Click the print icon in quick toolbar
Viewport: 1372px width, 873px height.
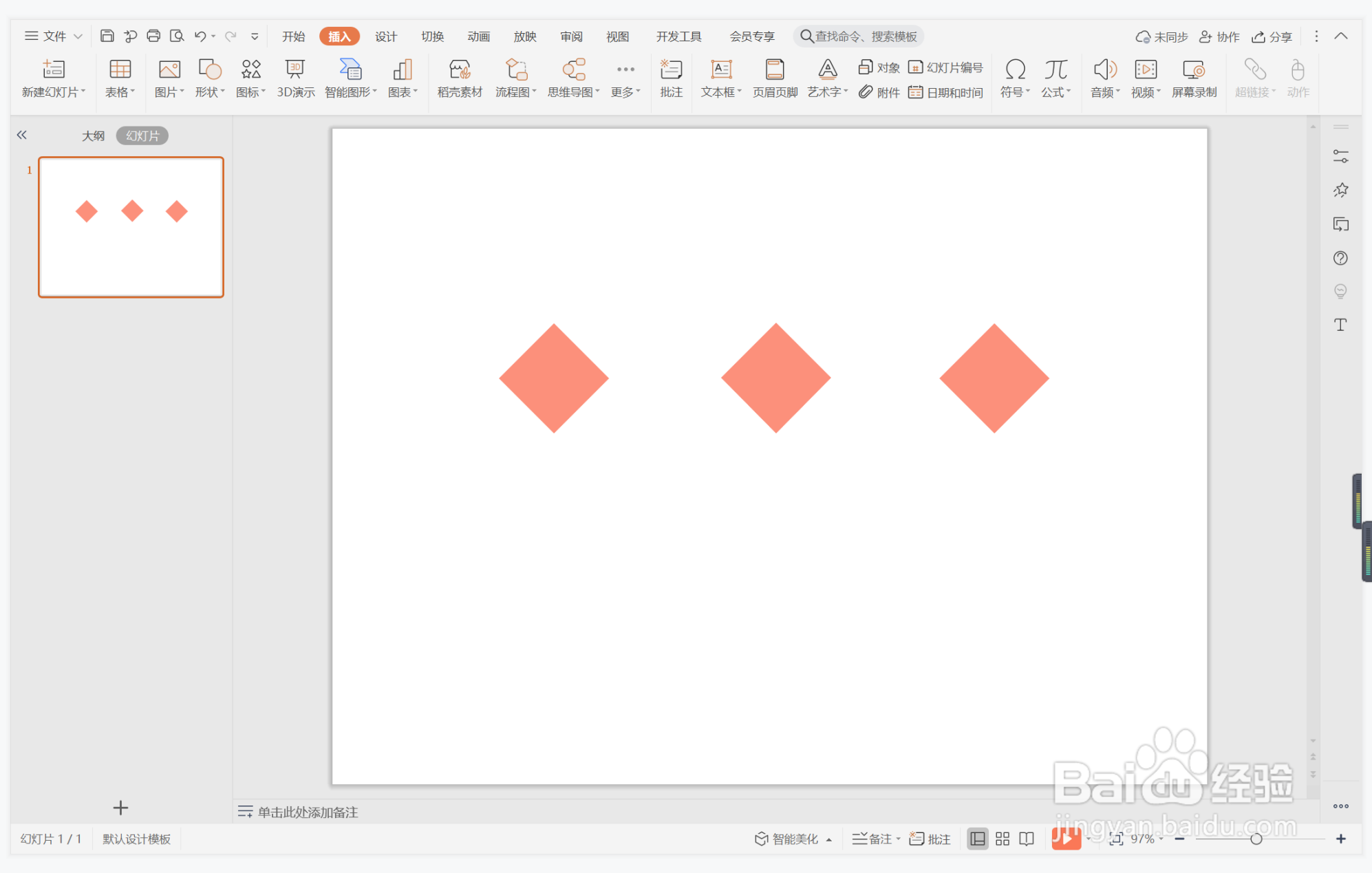[x=153, y=36]
